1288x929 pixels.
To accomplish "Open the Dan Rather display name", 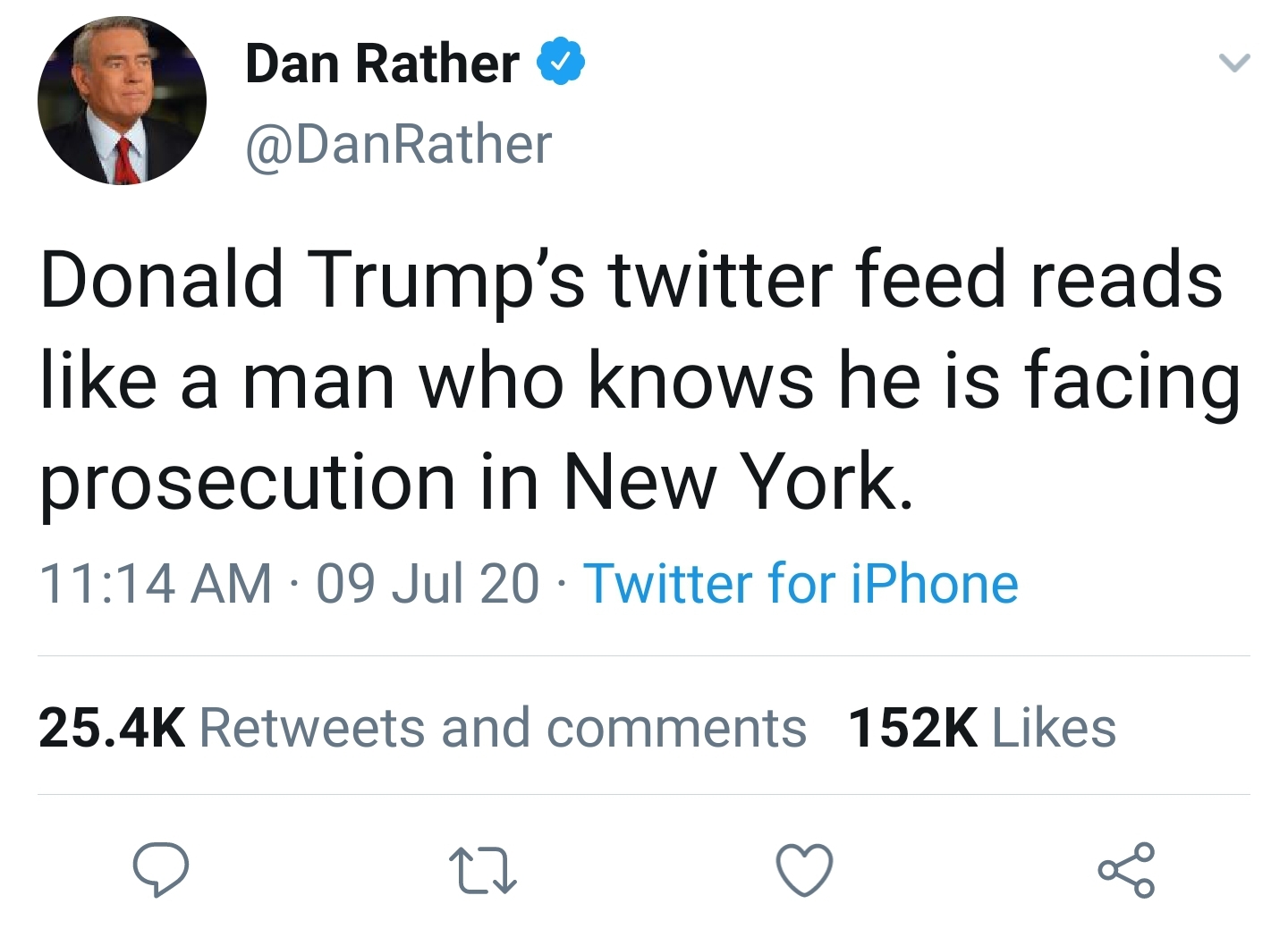I will click(382, 63).
